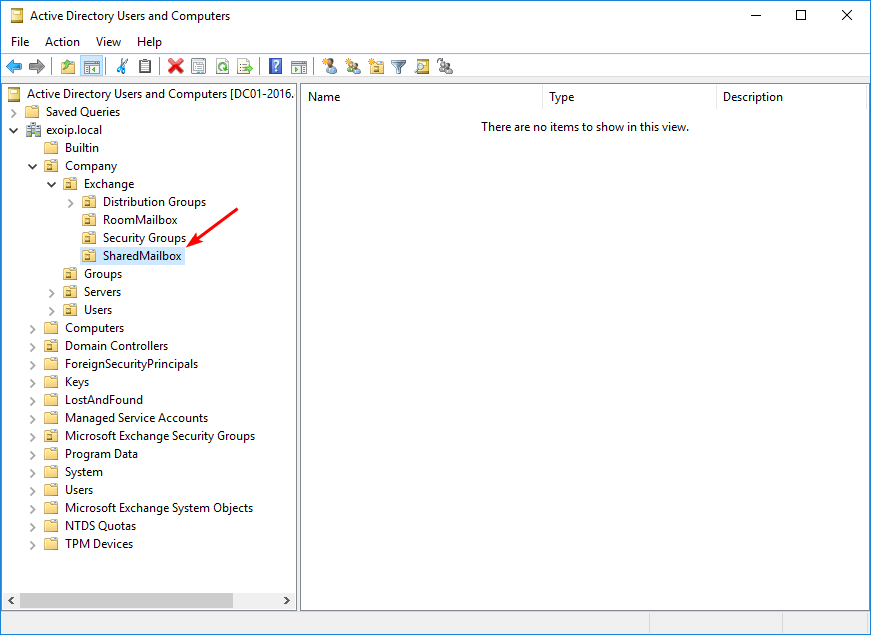Create a new organizational unit from the toolbar
The height and width of the screenshot is (635, 871).
click(x=376, y=66)
